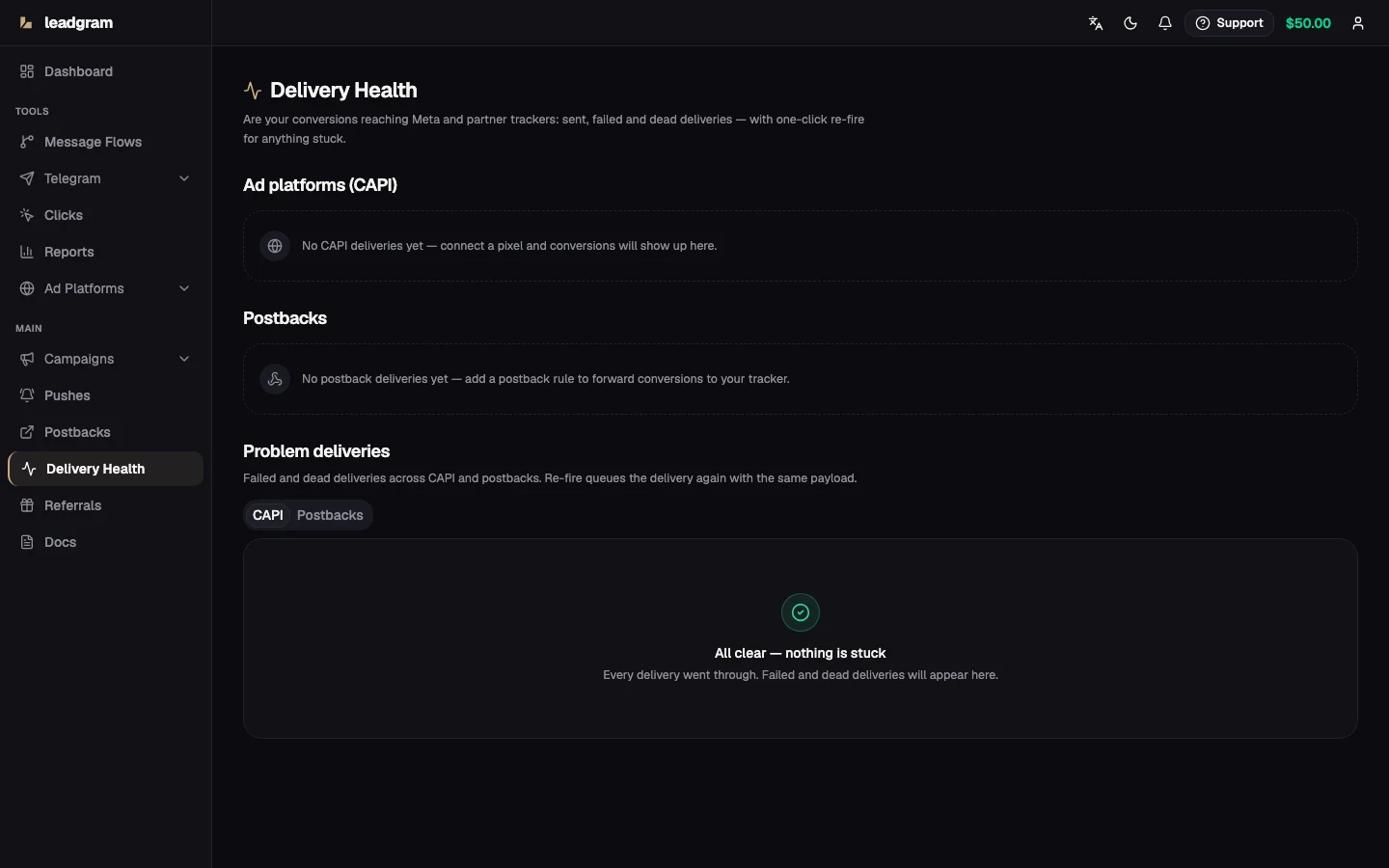Click the leadgram logo icon
The width and height of the screenshot is (1389, 868).
tap(26, 23)
